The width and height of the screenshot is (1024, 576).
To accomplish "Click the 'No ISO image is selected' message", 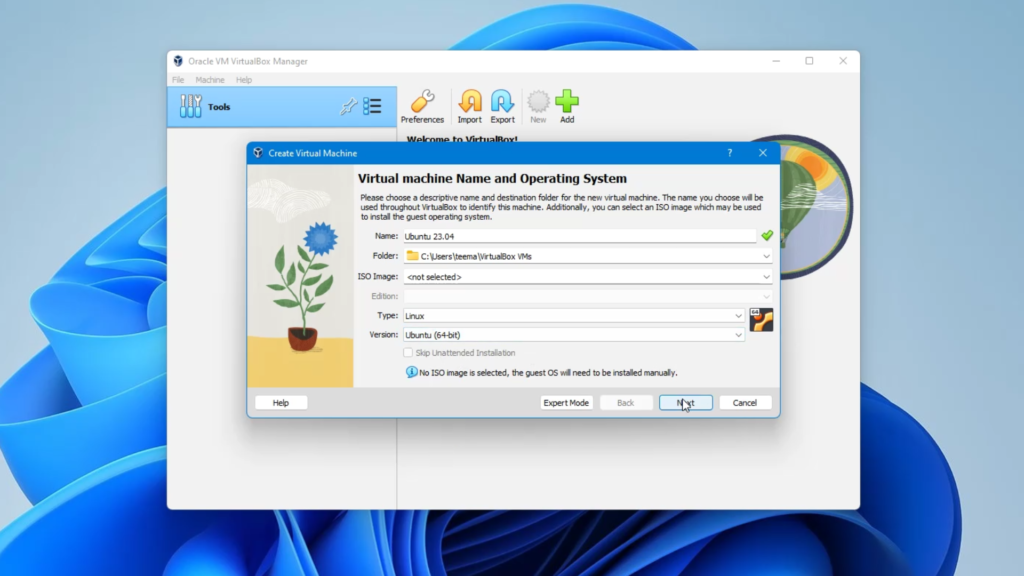I will pos(548,372).
